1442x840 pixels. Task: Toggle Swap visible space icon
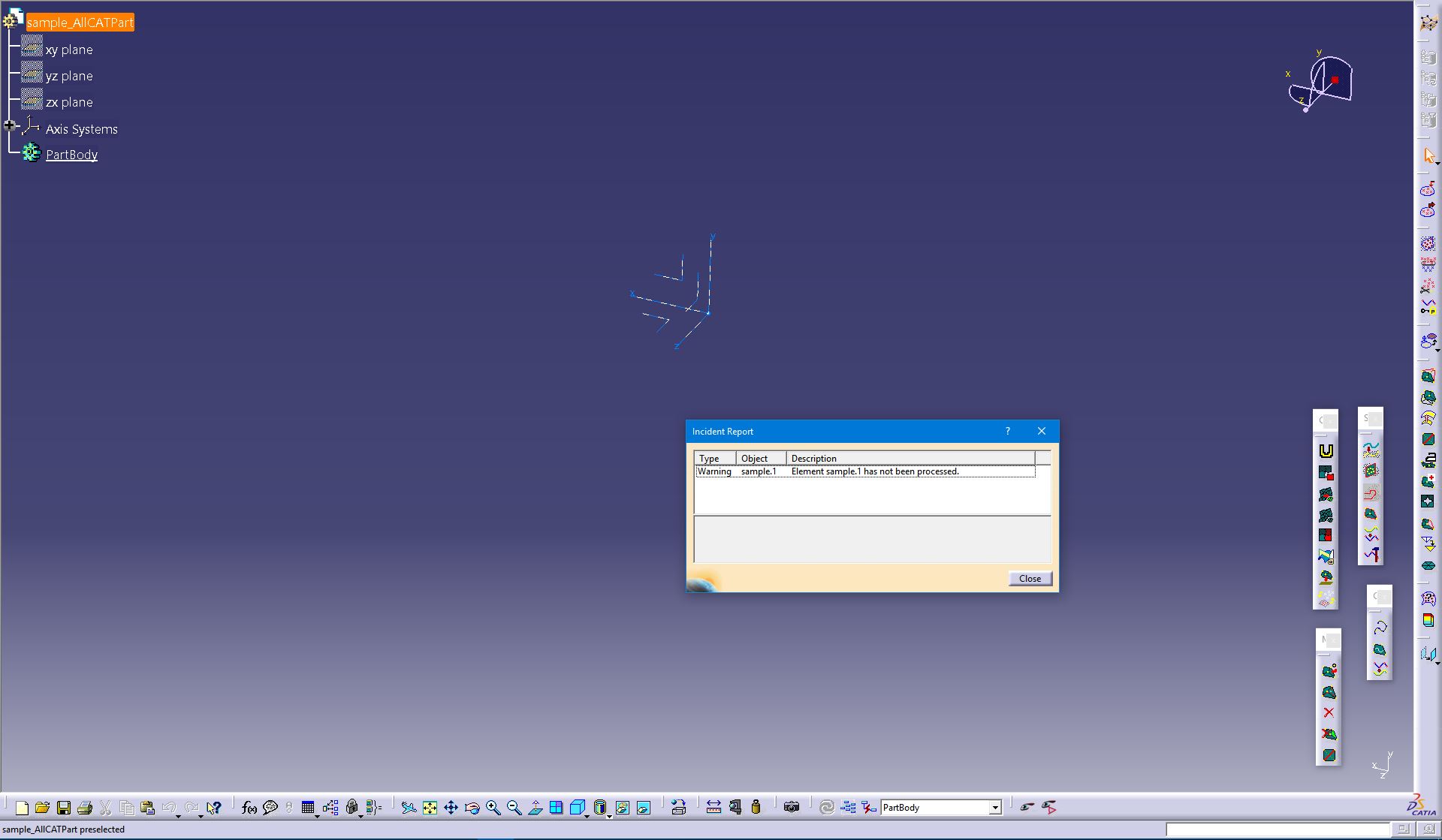(644, 808)
